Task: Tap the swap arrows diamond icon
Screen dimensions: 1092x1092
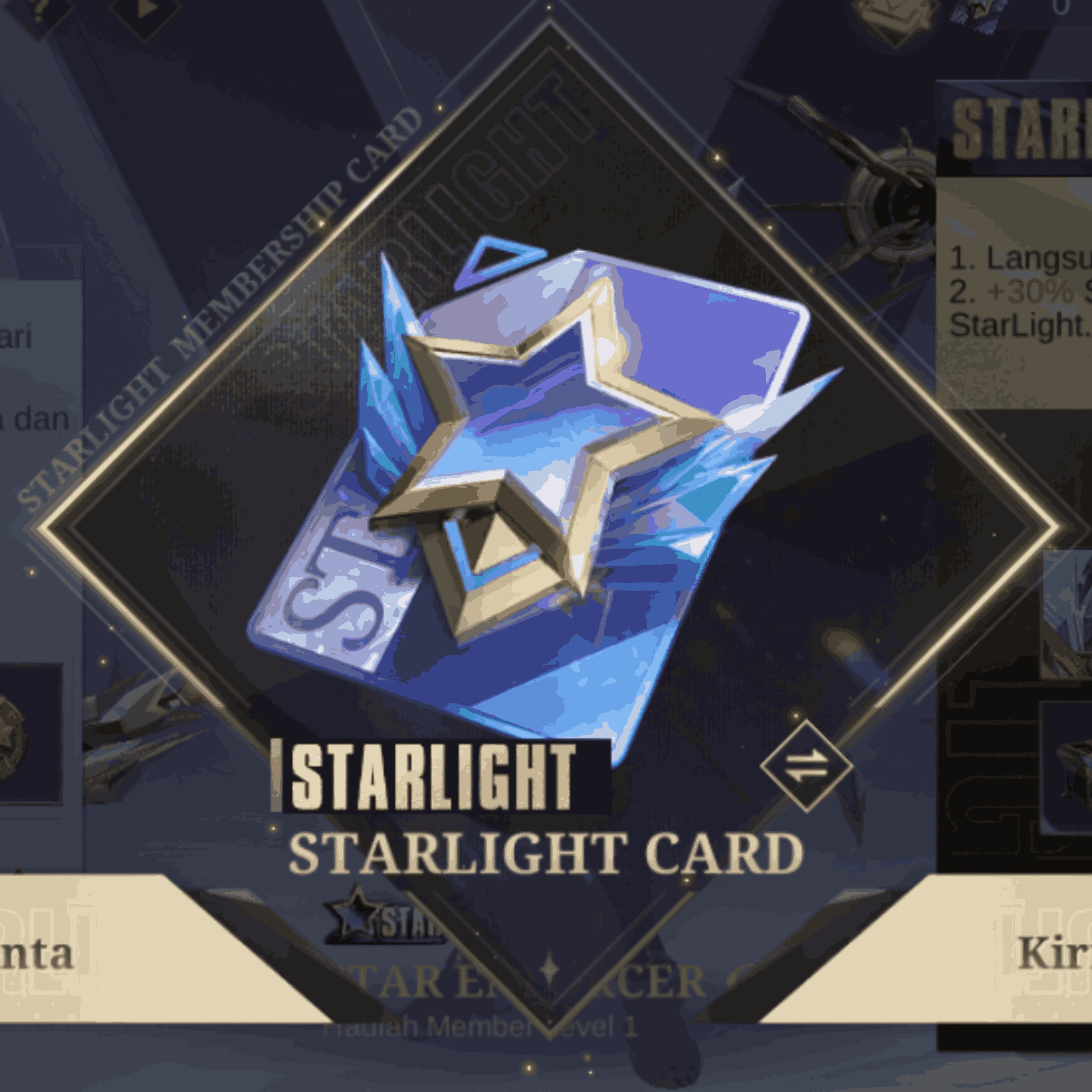Action: click(806, 766)
